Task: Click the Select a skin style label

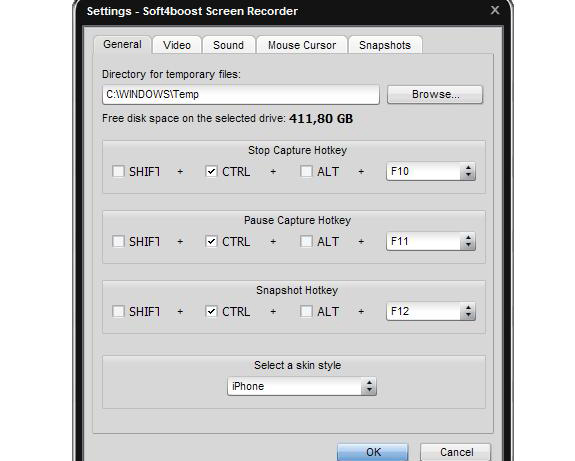Action: (x=297, y=365)
